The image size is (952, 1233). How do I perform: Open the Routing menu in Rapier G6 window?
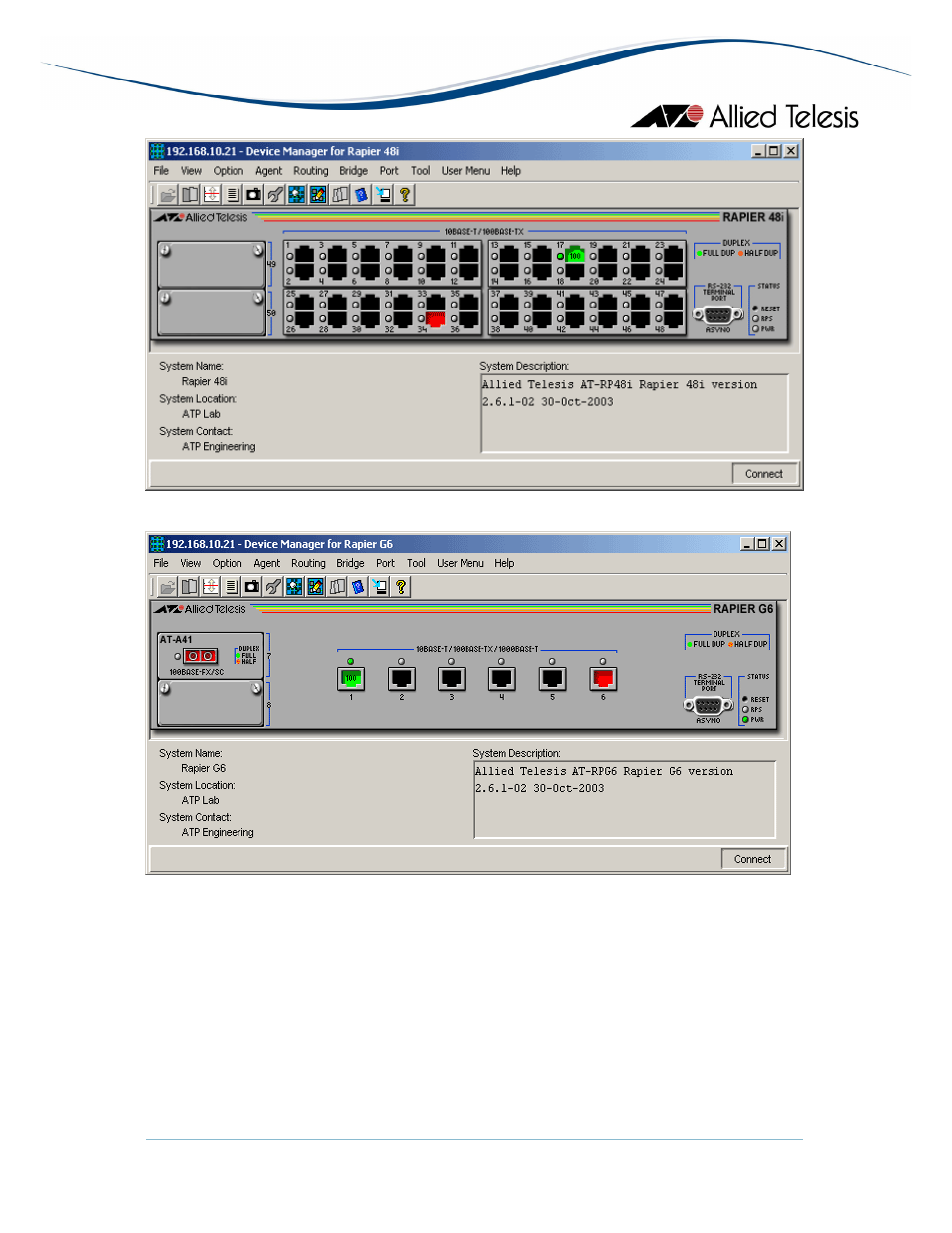click(309, 564)
